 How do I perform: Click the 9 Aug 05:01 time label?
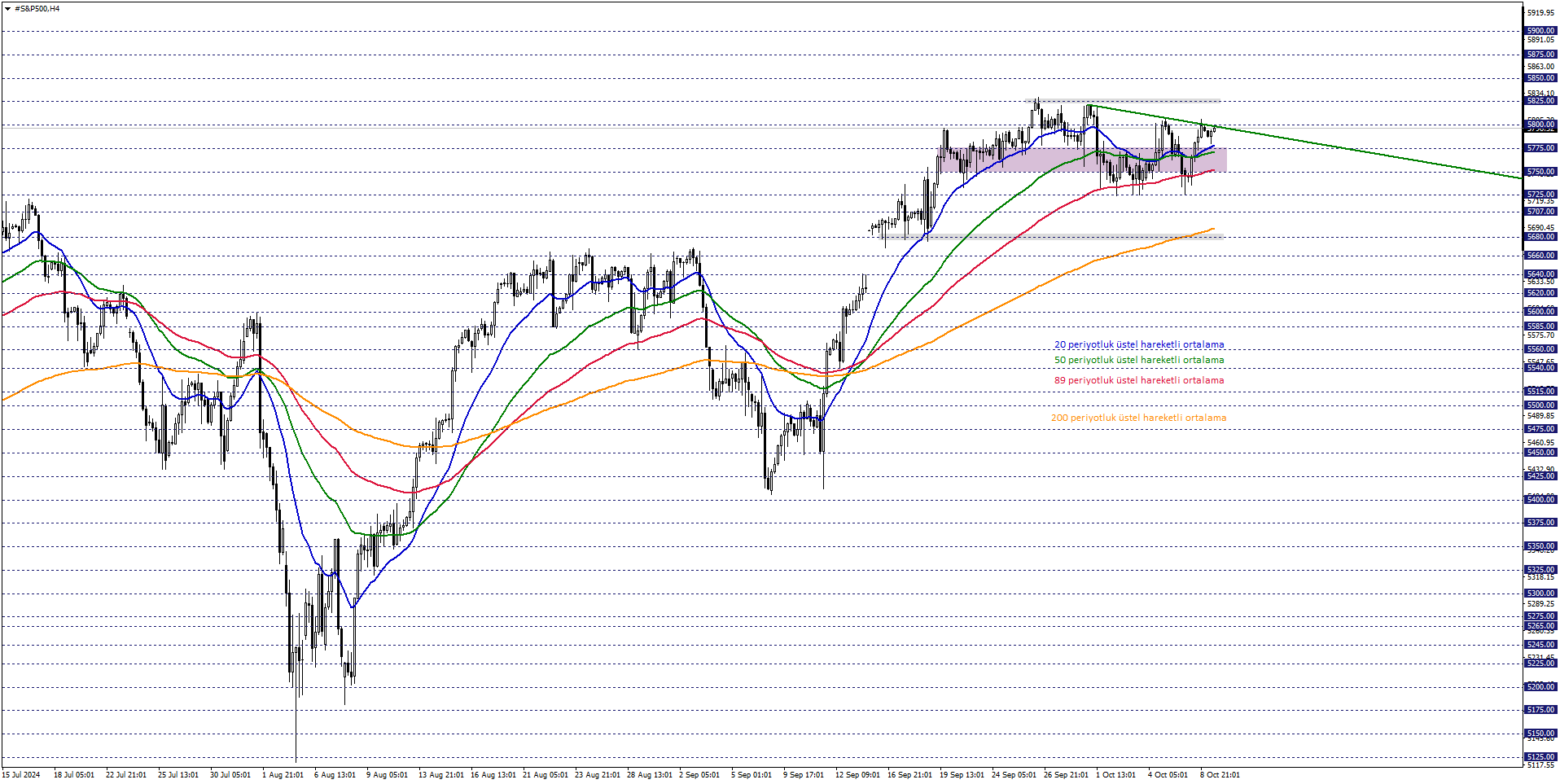point(387,775)
